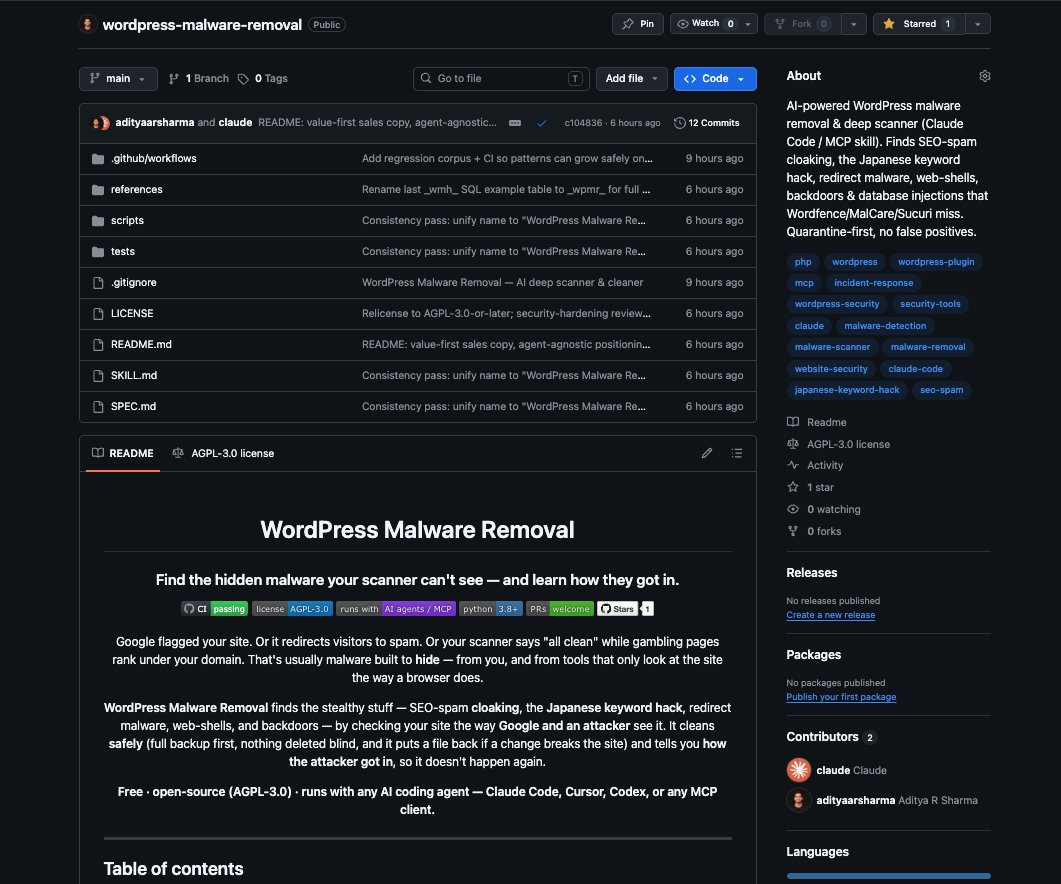This screenshot has width=1061, height=884.
Task: Click the SPEC.md file icon
Action: coord(98,407)
